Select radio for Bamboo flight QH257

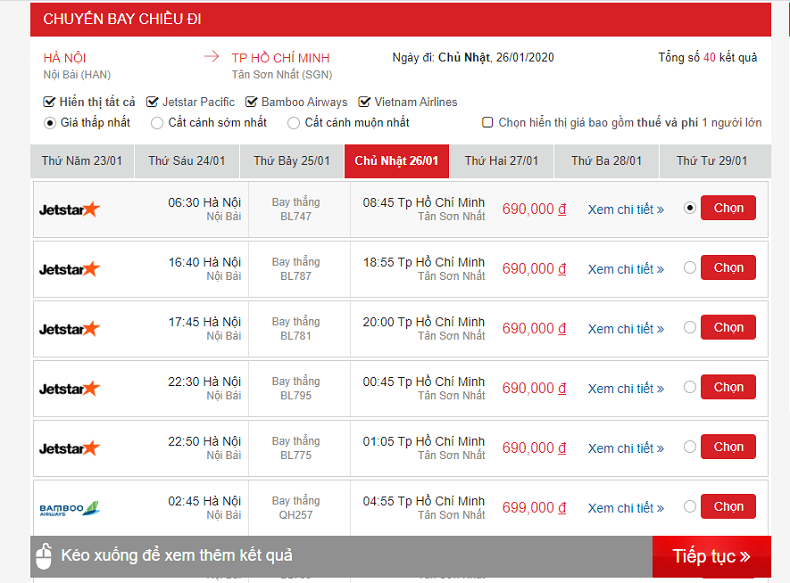[x=690, y=506]
